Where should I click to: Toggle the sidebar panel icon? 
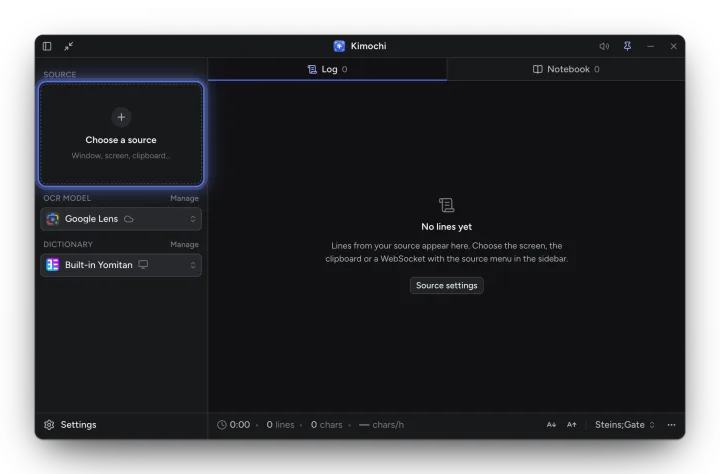click(47, 46)
